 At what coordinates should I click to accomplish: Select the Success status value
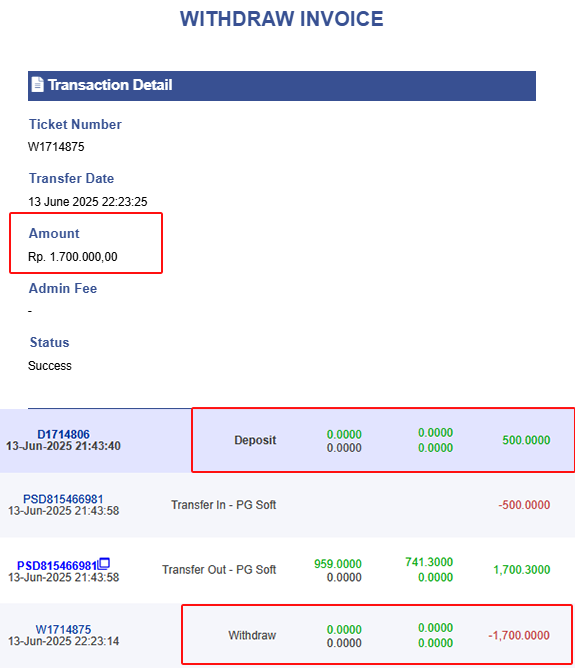pos(50,366)
